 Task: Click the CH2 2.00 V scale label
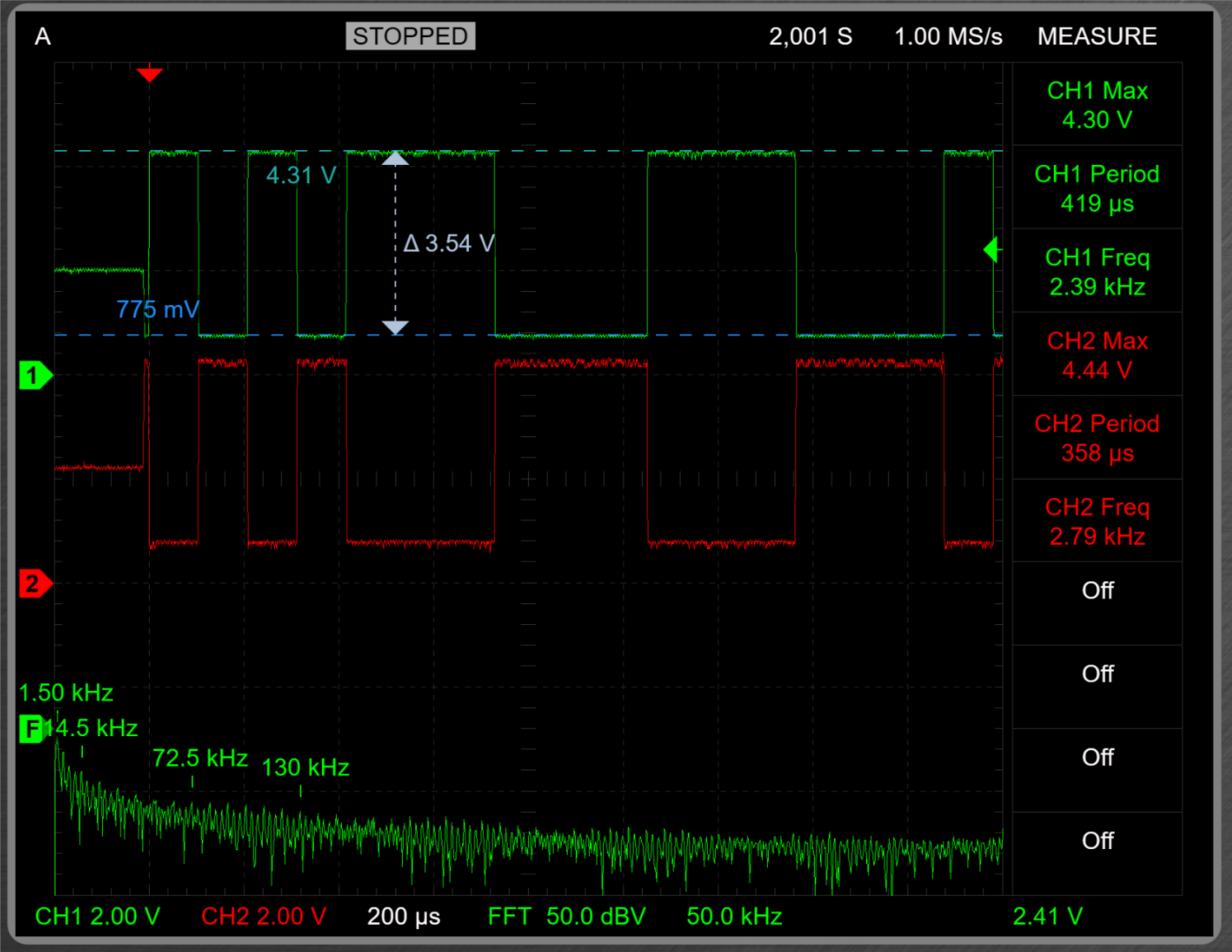click(x=264, y=917)
